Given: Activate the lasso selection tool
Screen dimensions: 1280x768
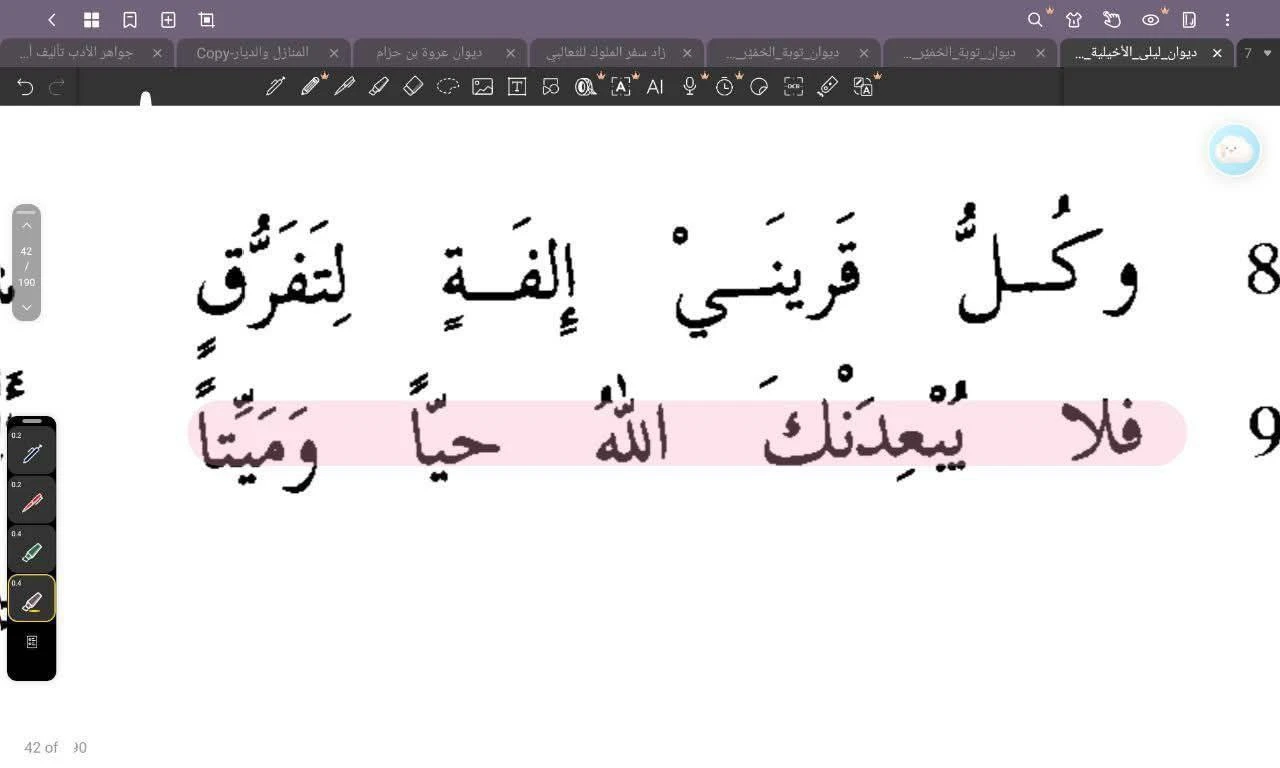Looking at the screenshot, I should 448,87.
